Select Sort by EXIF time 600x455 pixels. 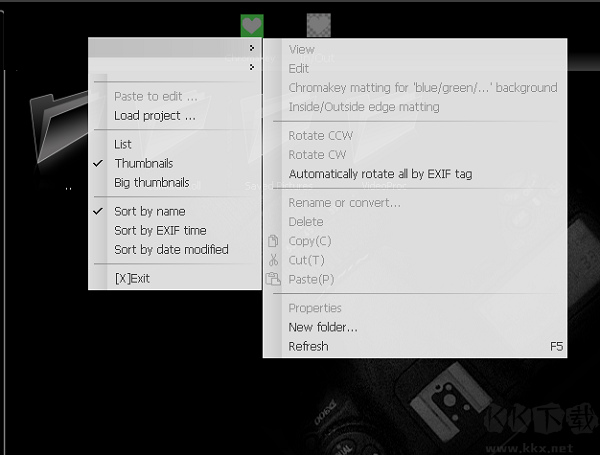160,230
